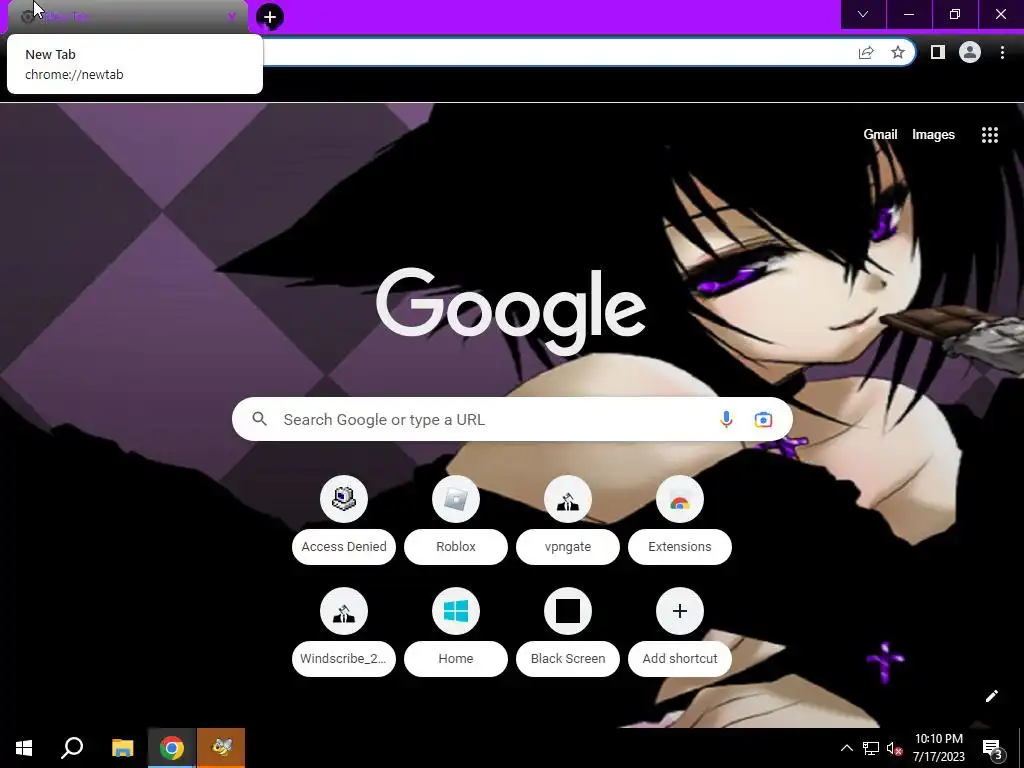1024x768 pixels.
Task: Start voice search with the microphone
Action: (x=726, y=419)
